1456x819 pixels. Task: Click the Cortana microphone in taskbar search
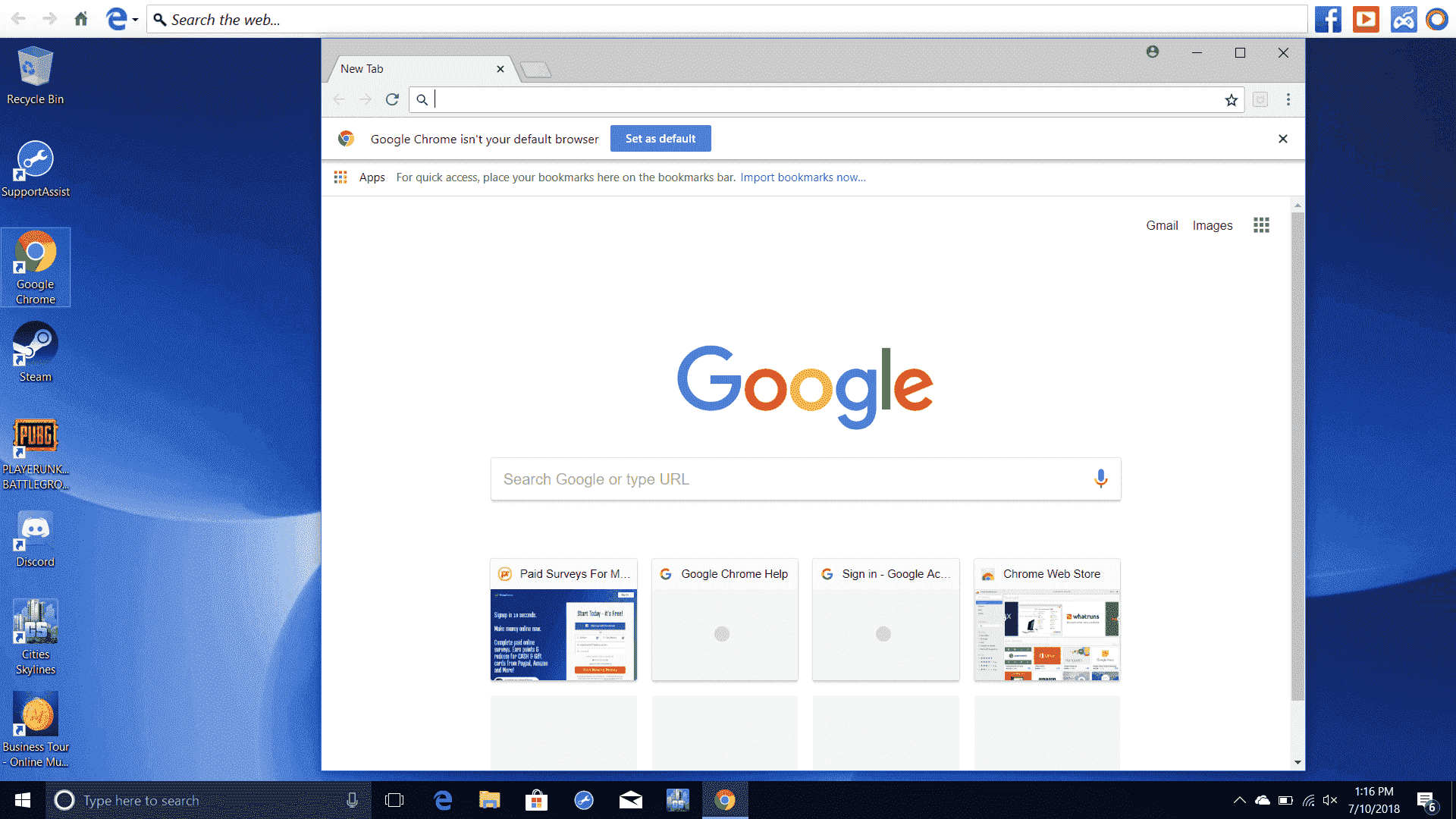click(352, 800)
